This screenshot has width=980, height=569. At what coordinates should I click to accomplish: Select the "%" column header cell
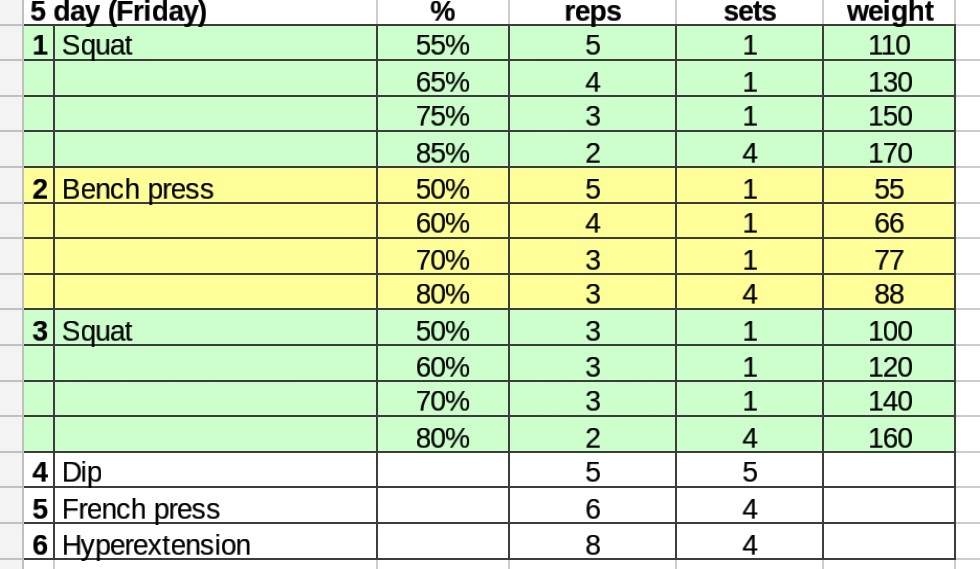click(442, 12)
